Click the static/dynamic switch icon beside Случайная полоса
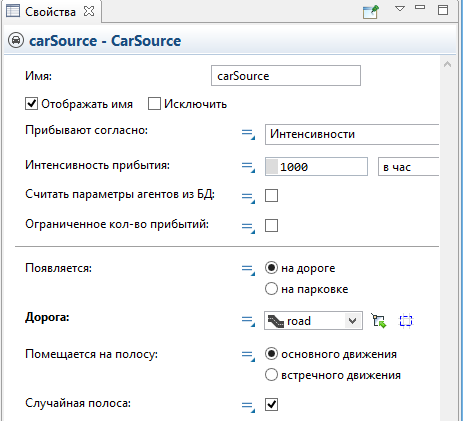This screenshot has height=421, width=463. [248, 406]
